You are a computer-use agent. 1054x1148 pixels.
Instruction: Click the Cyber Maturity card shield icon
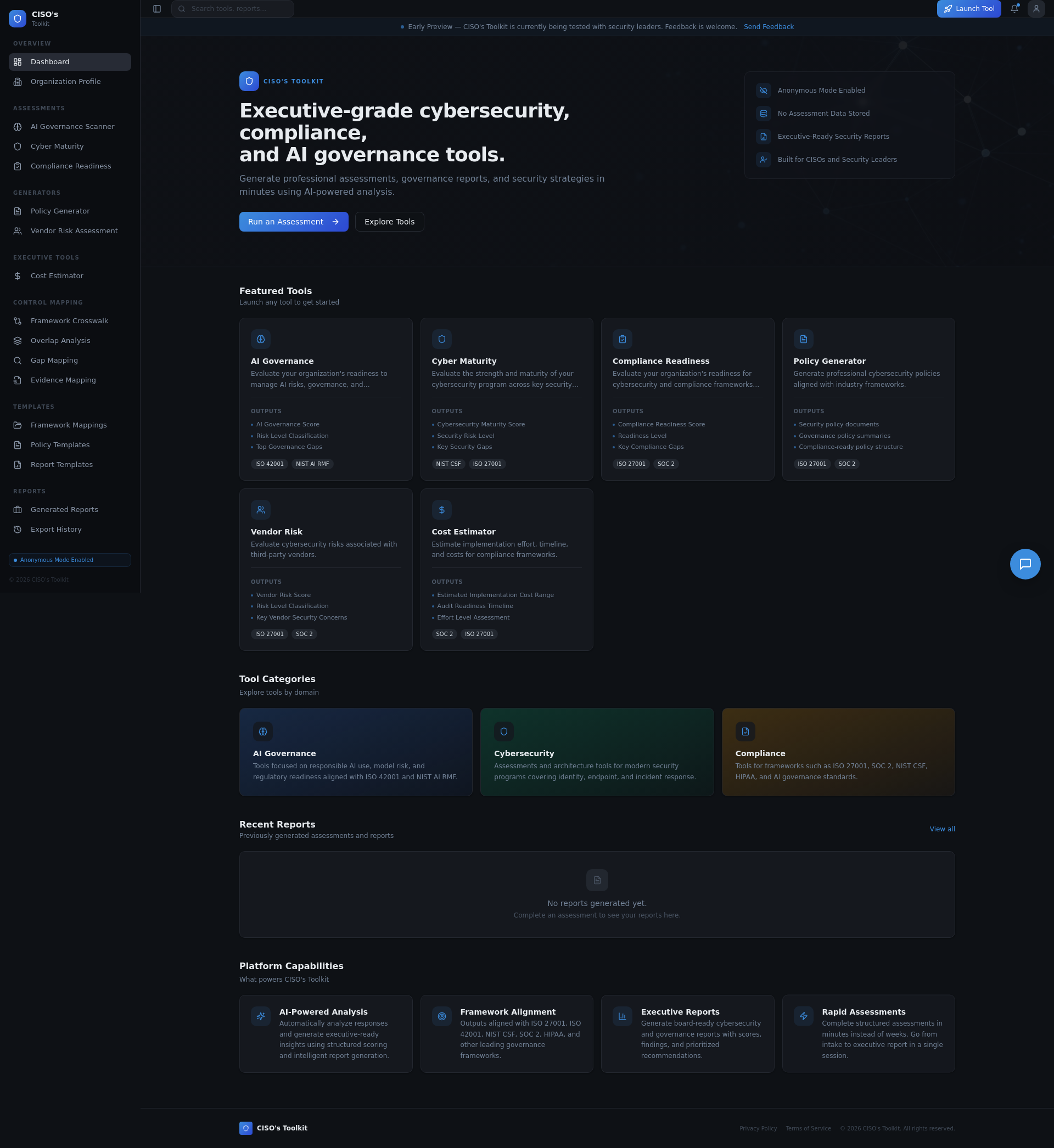click(441, 339)
